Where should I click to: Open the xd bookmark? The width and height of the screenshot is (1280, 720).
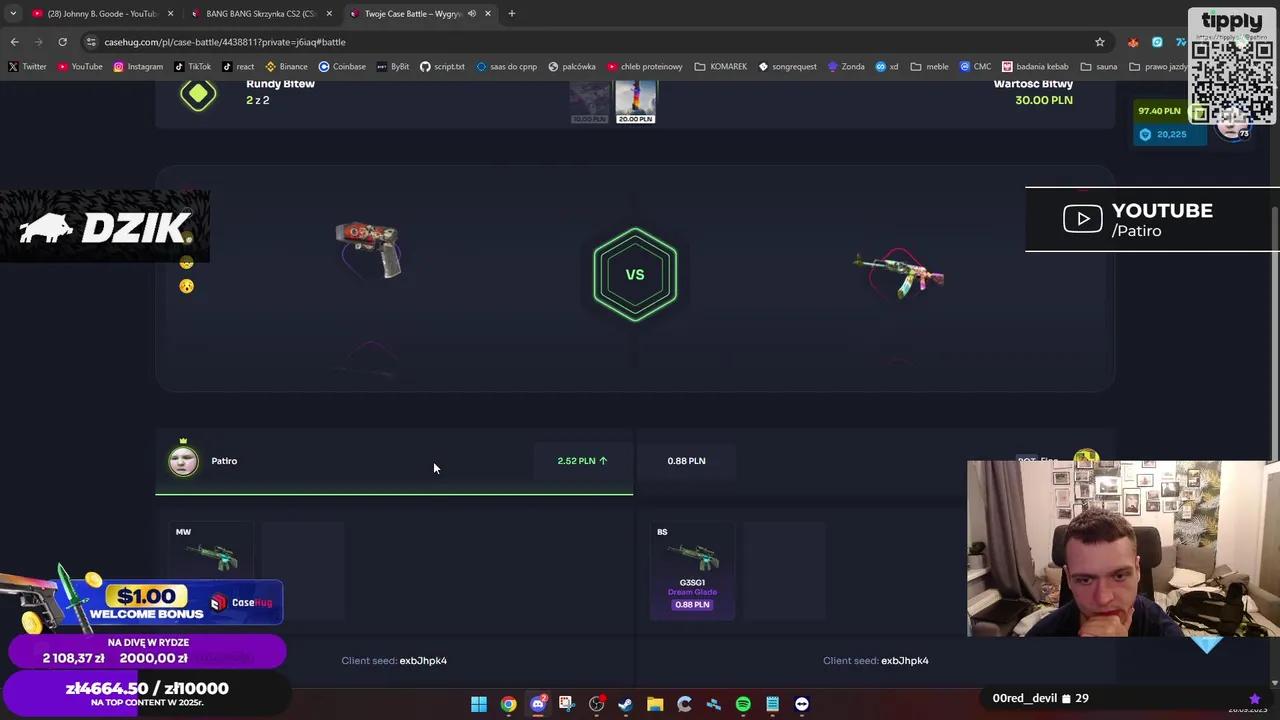pos(887,67)
